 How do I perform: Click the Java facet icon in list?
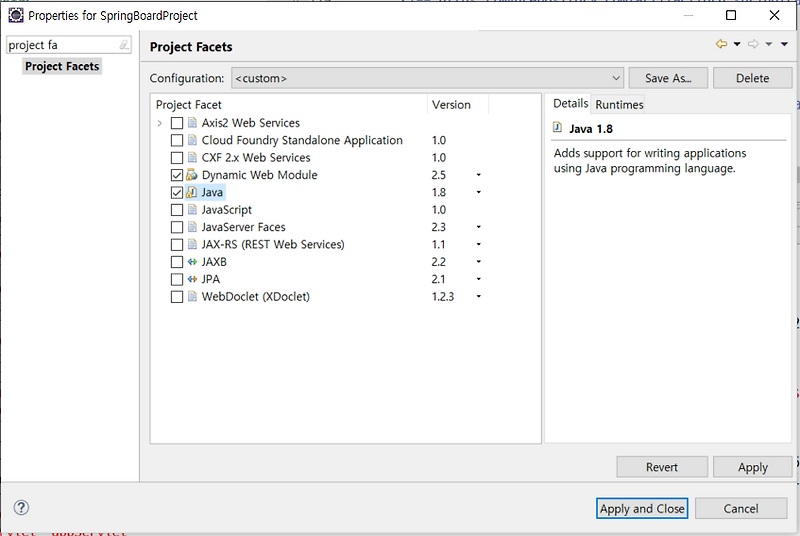[x=193, y=192]
